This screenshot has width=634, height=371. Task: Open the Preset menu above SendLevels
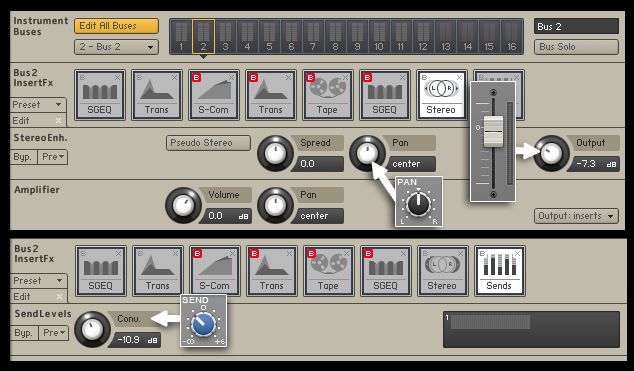39,281
